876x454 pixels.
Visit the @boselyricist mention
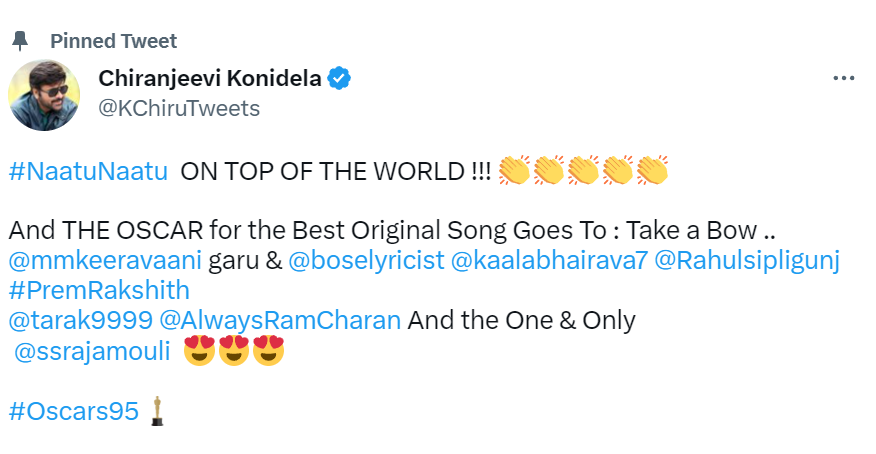click(365, 261)
